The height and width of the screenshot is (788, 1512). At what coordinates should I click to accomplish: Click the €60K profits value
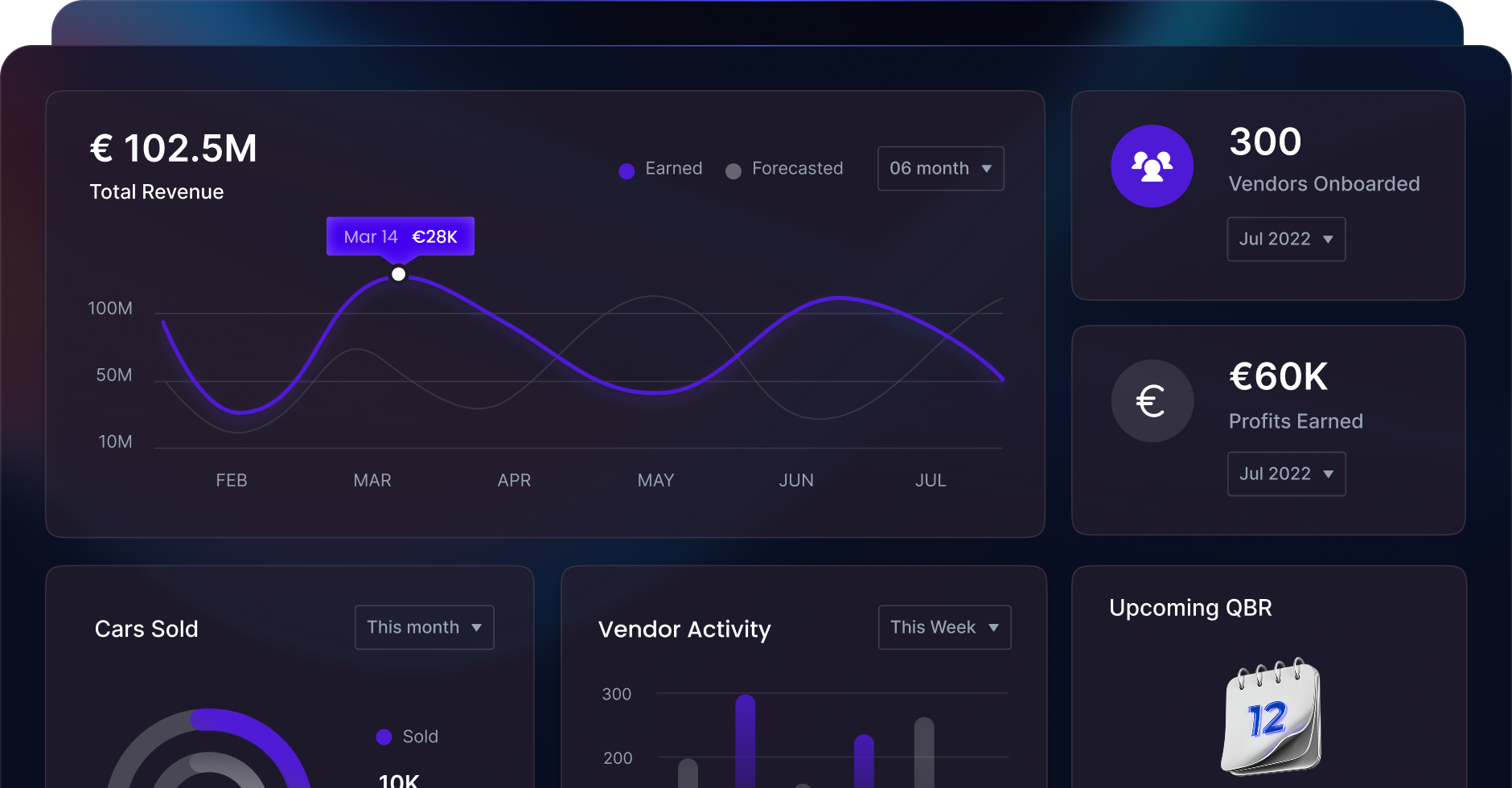1278,377
